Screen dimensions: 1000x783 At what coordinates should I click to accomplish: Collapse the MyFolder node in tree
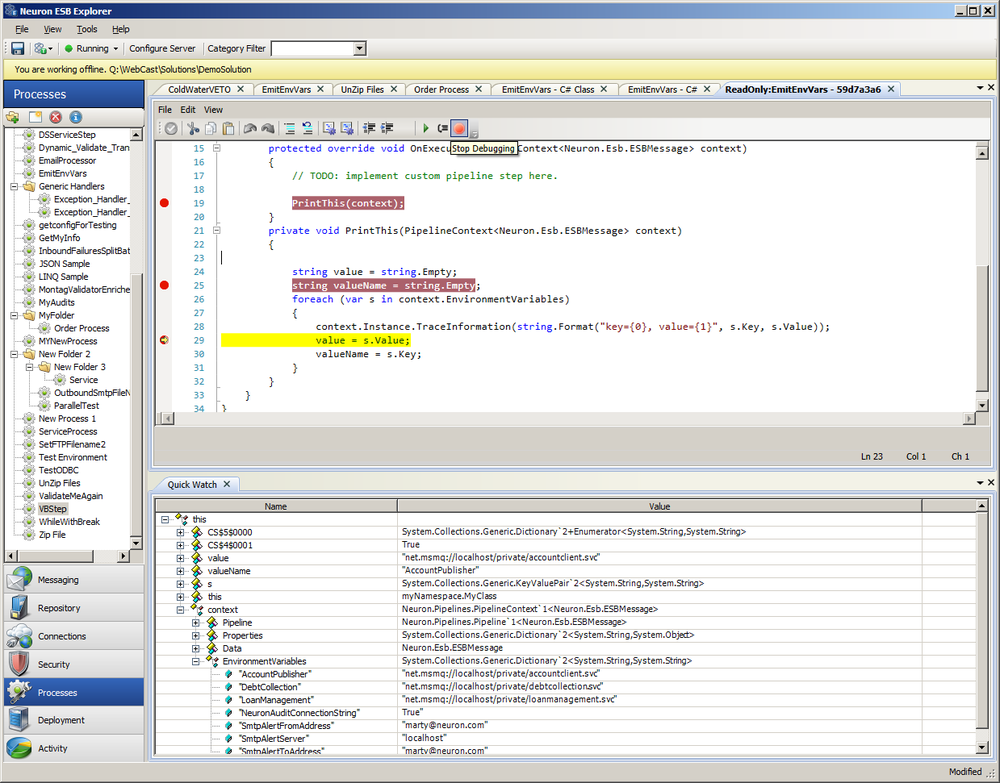14,315
